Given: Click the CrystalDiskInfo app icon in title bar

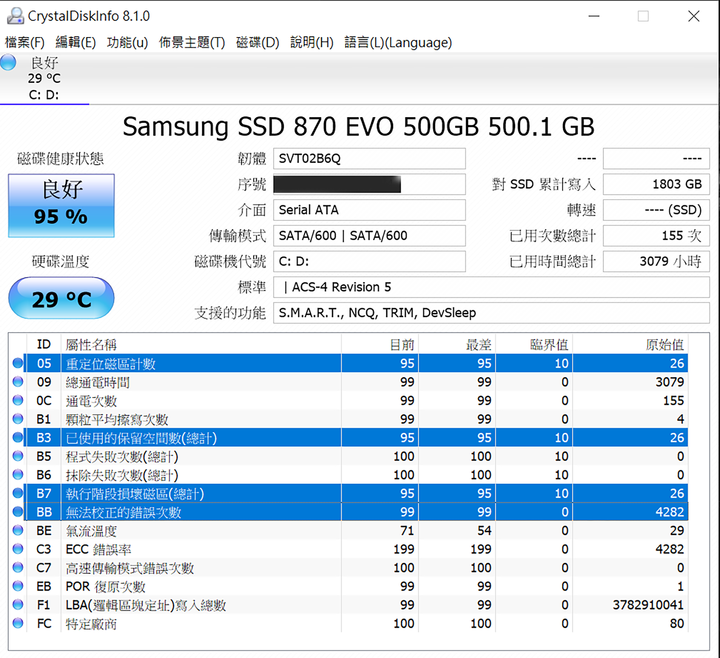Looking at the screenshot, I should 15,16.
